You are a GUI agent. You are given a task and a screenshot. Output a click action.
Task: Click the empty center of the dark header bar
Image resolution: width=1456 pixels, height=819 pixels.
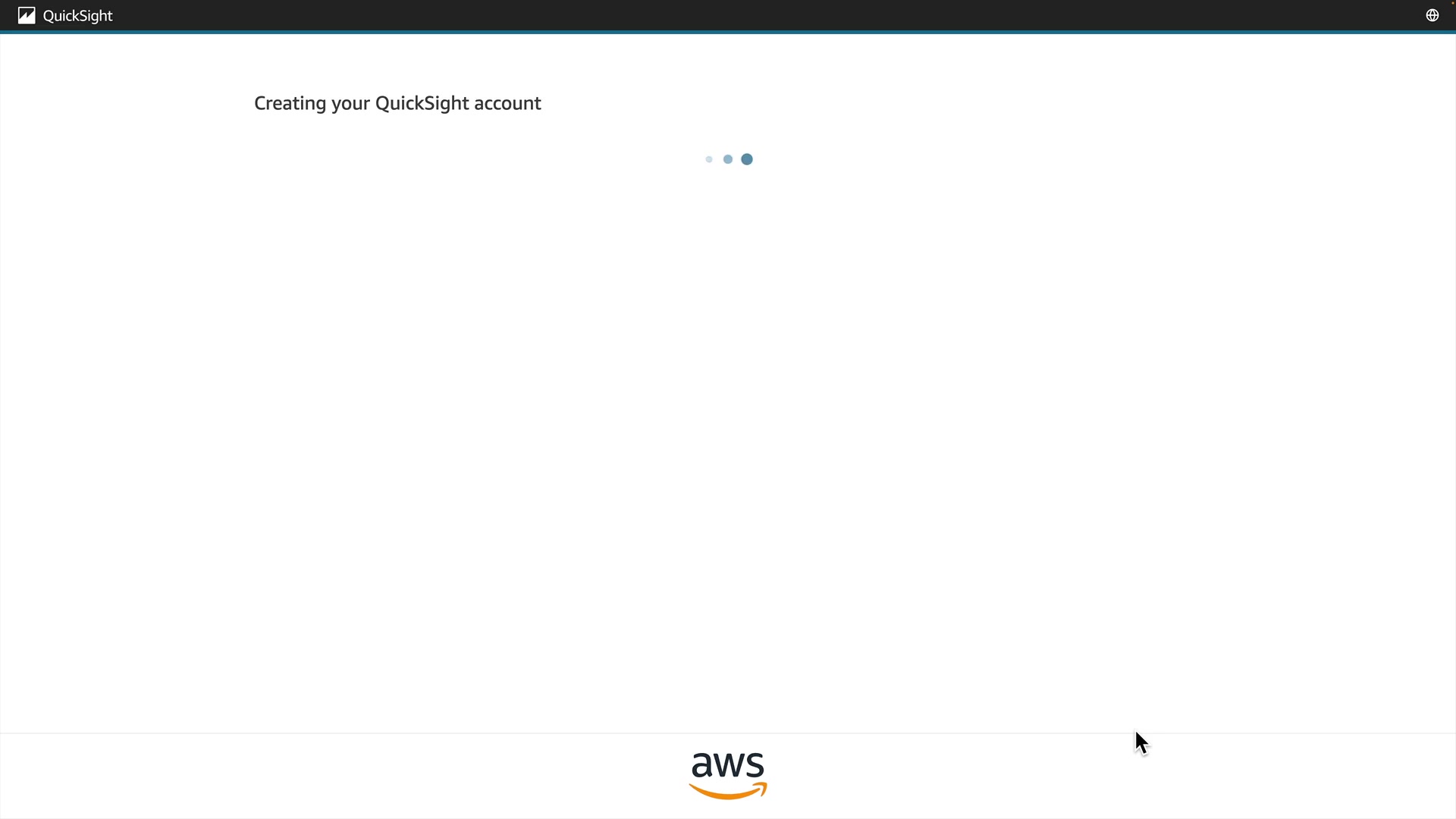728,15
